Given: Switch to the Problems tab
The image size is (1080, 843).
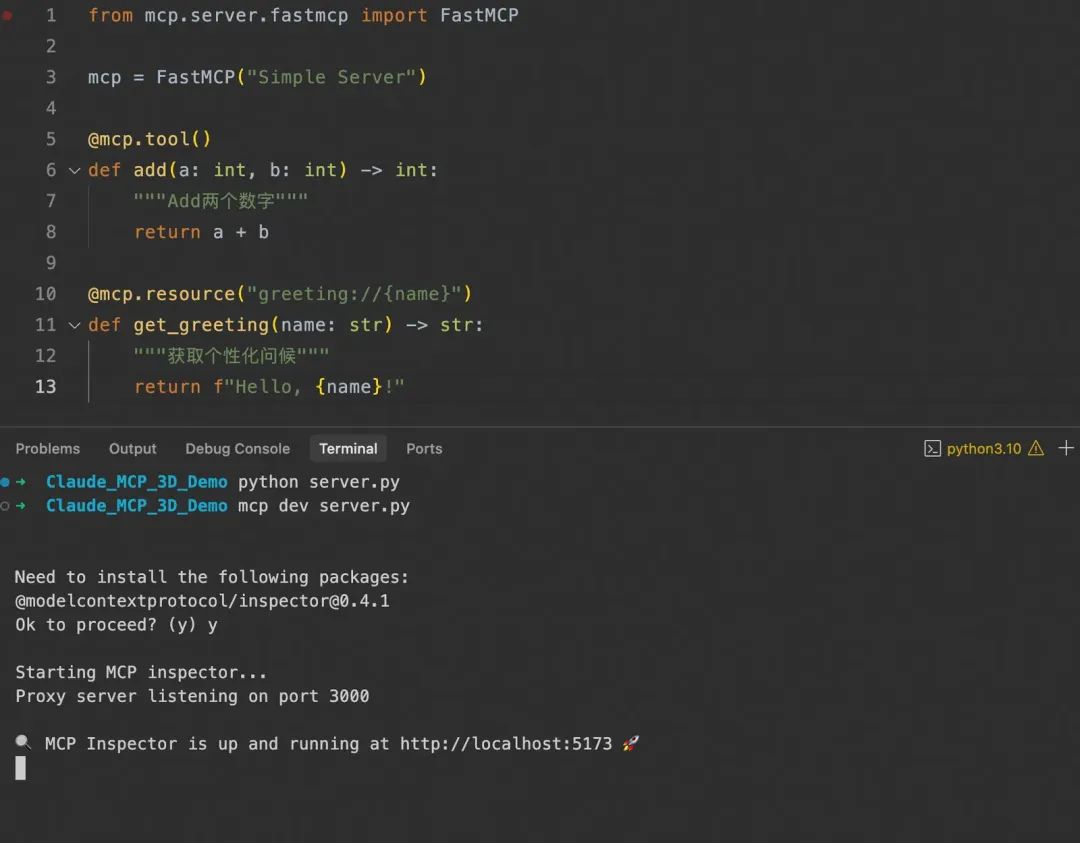Looking at the screenshot, I should (47, 449).
